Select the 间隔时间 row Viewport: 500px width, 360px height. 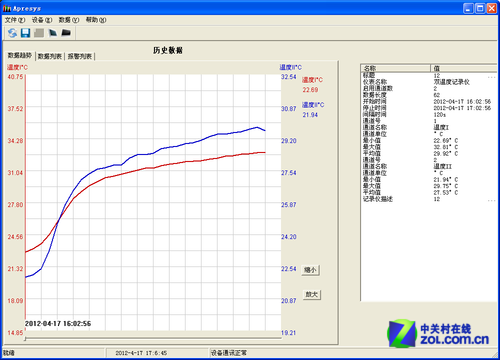(x=429, y=114)
